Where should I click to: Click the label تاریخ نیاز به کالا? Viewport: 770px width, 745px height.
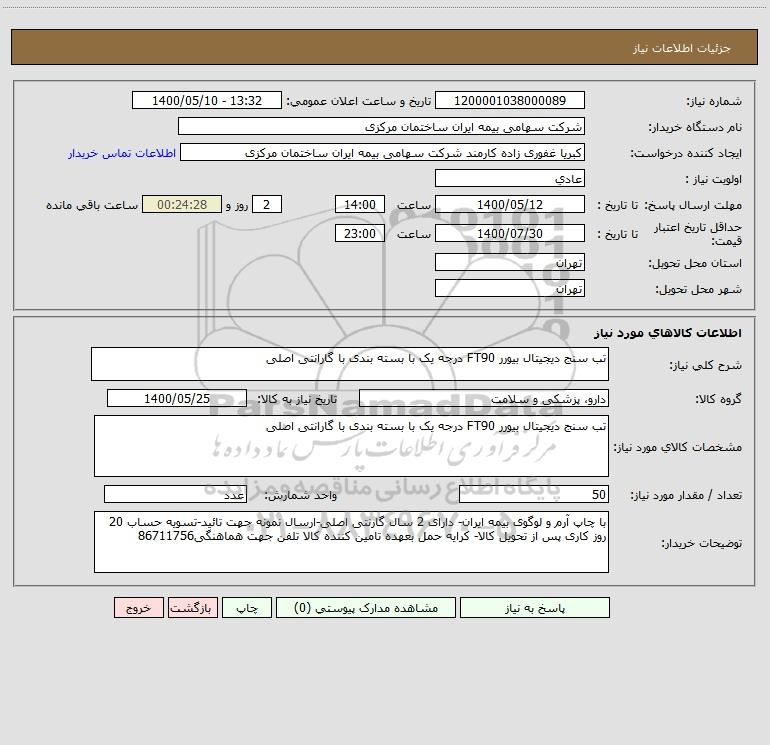(x=297, y=399)
